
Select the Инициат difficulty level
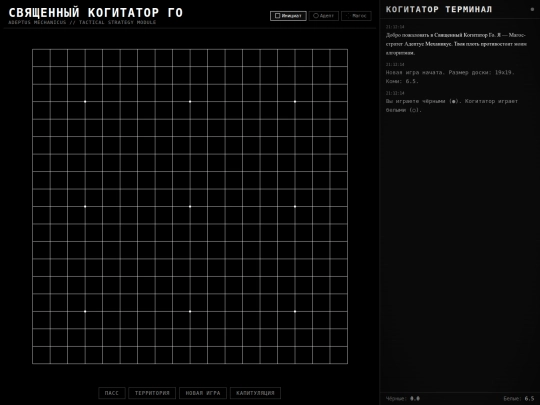[288, 16]
